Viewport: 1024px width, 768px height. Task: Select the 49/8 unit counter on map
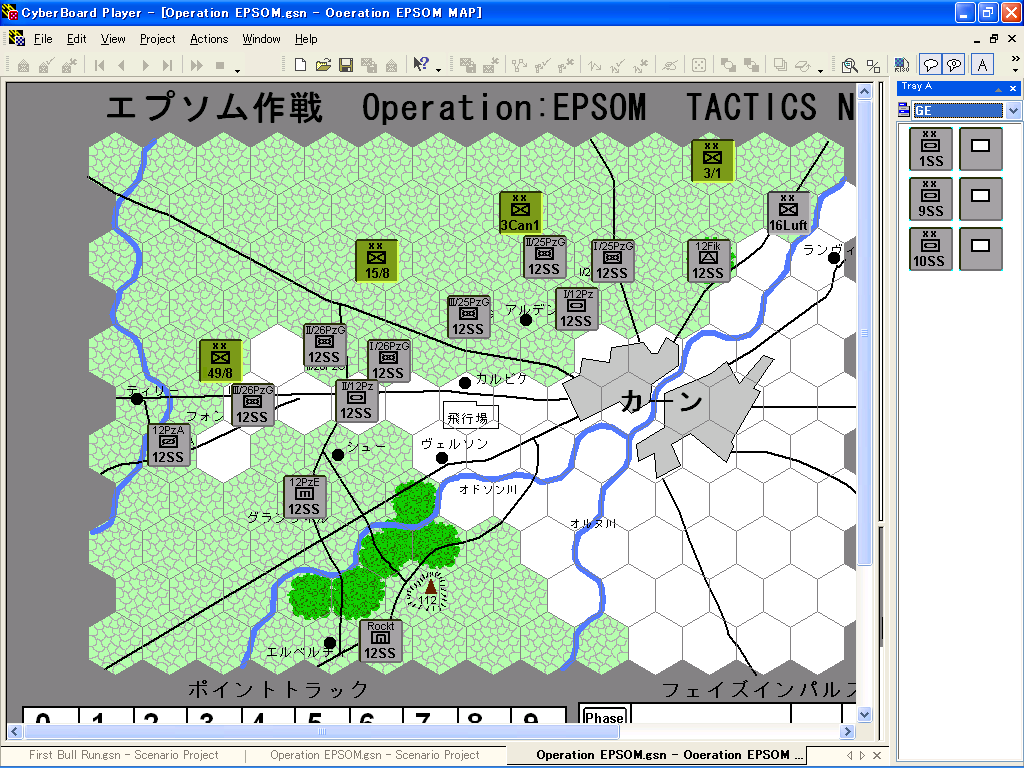click(220, 360)
